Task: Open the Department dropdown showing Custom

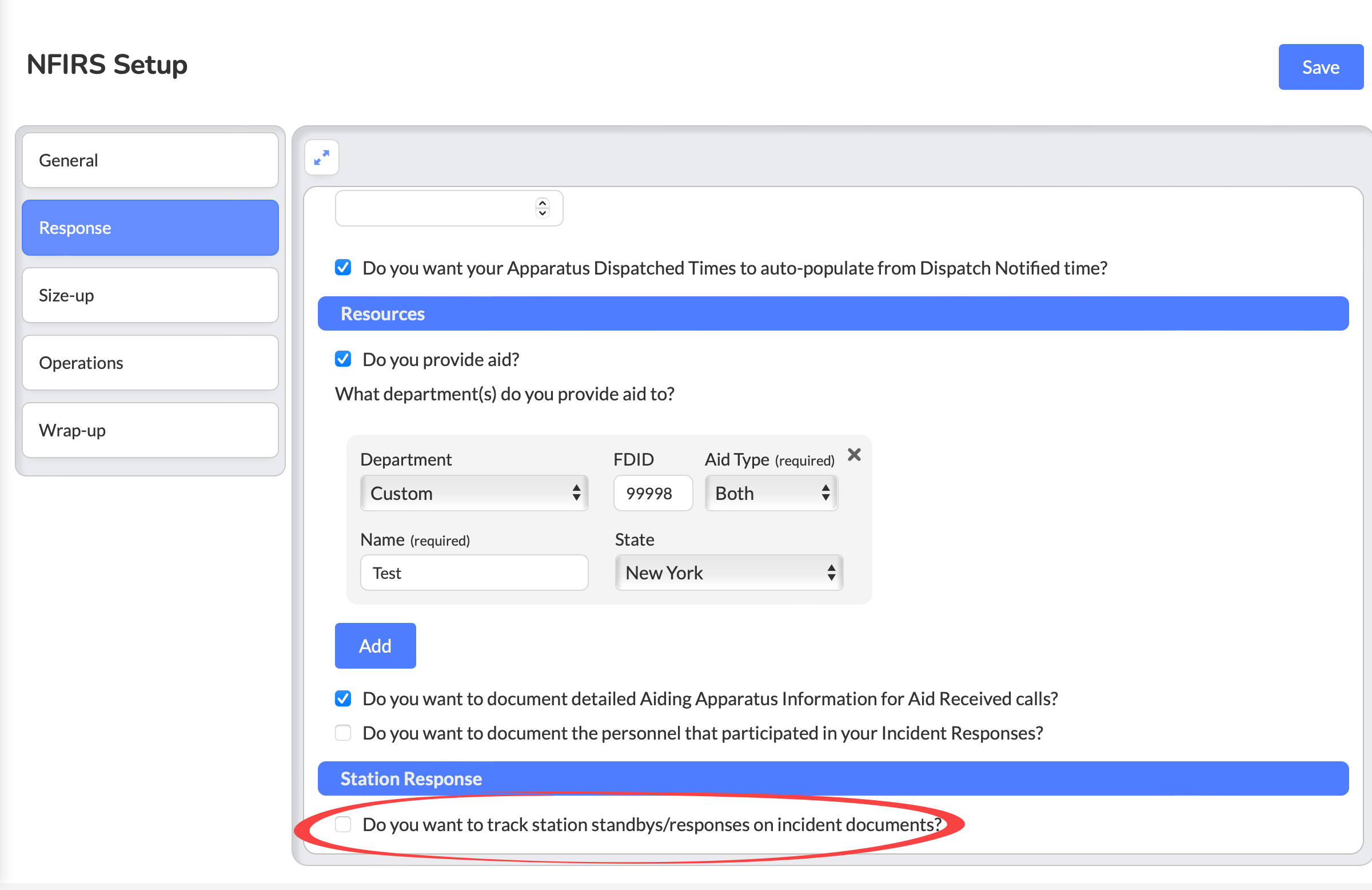Action: (x=474, y=493)
